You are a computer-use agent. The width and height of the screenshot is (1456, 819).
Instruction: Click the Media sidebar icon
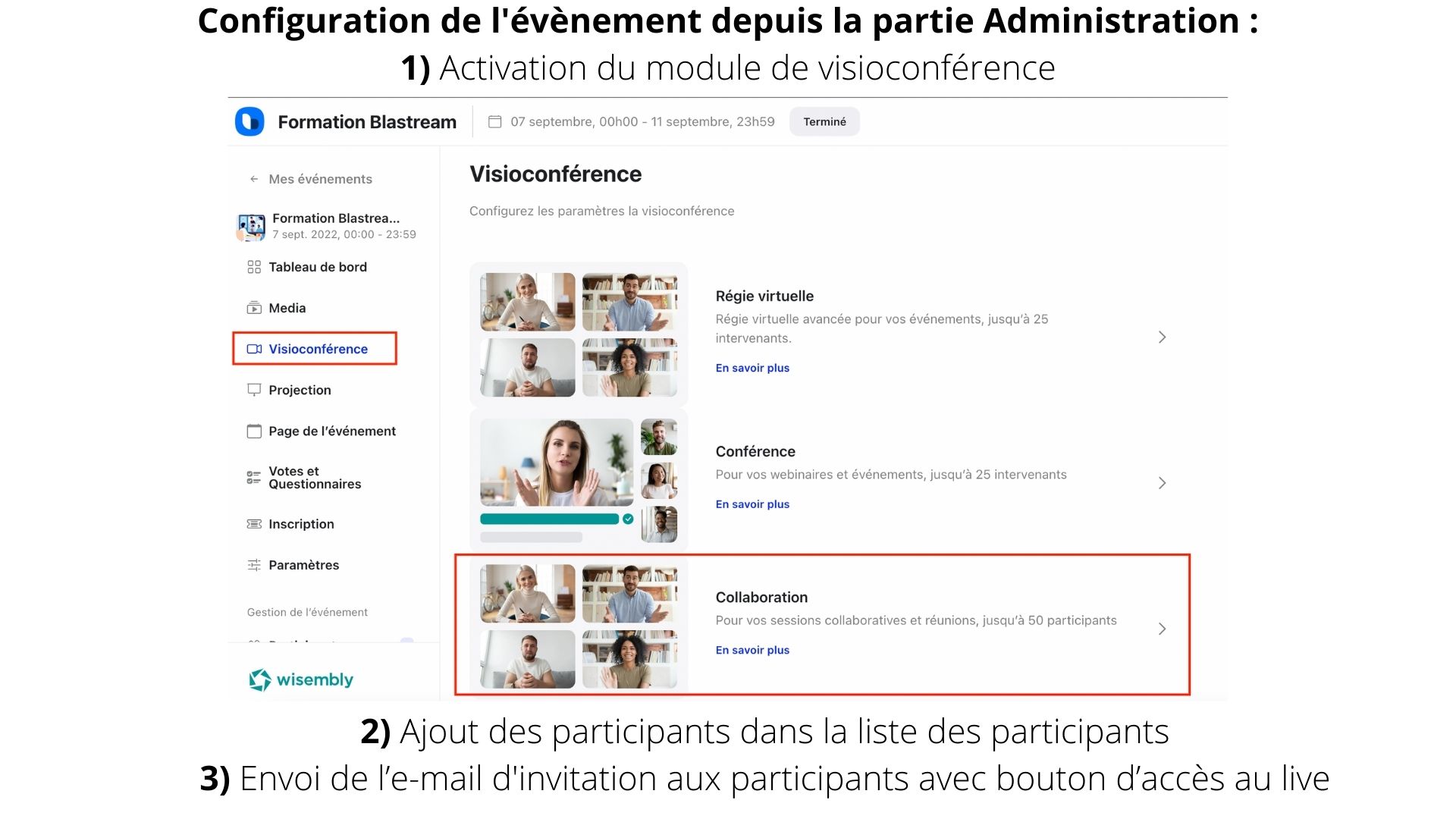254,308
